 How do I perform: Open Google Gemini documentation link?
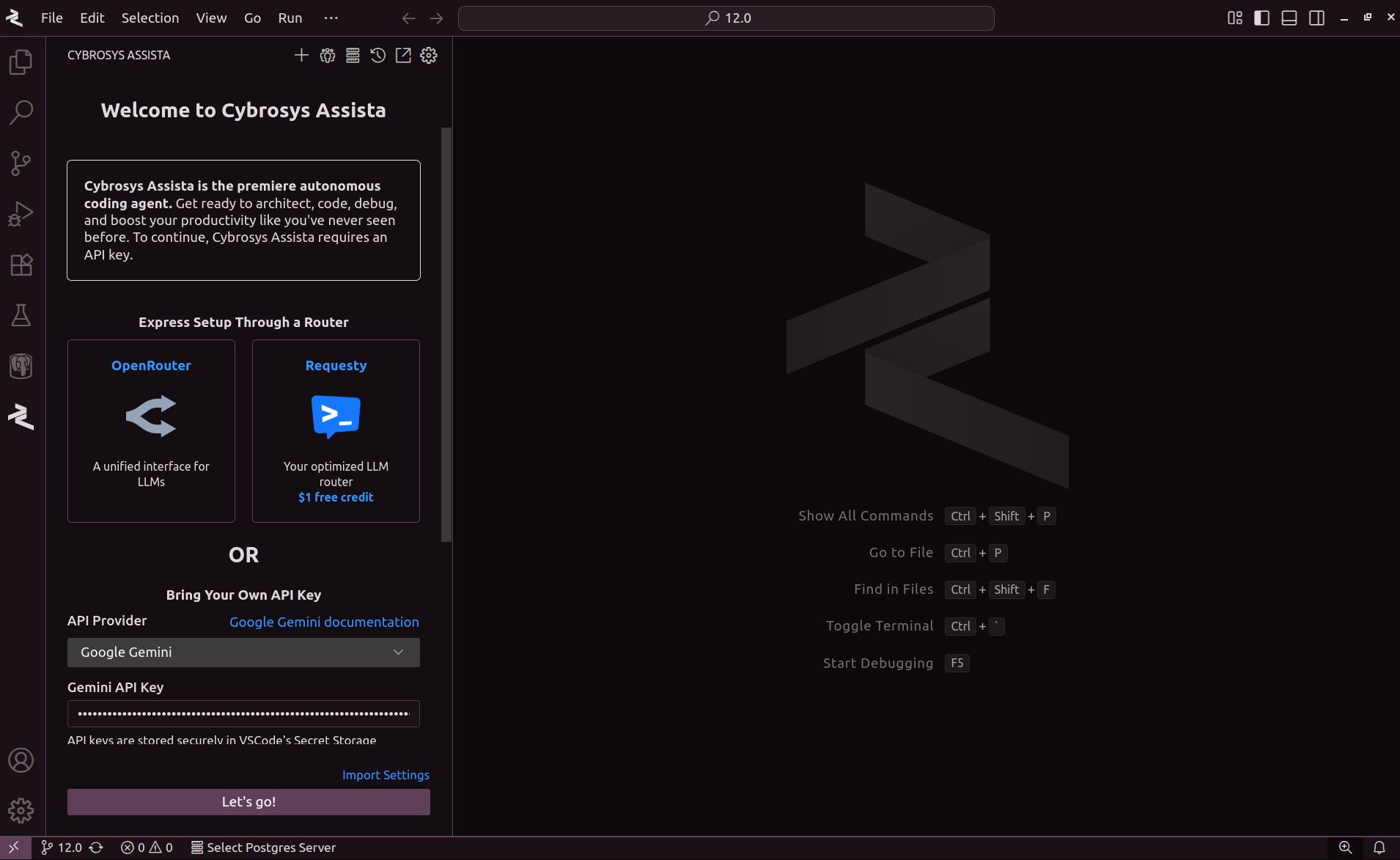(x=324, y=622)
